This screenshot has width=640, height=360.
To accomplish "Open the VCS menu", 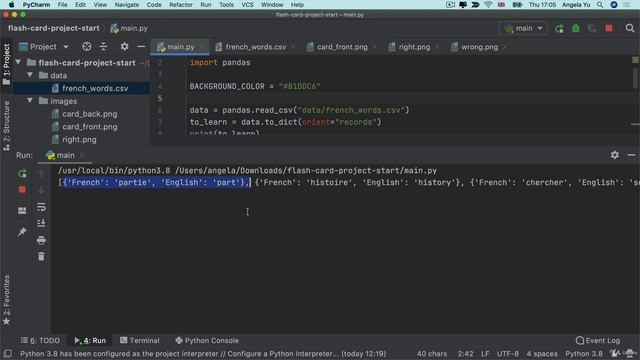I will click(247, 5).
